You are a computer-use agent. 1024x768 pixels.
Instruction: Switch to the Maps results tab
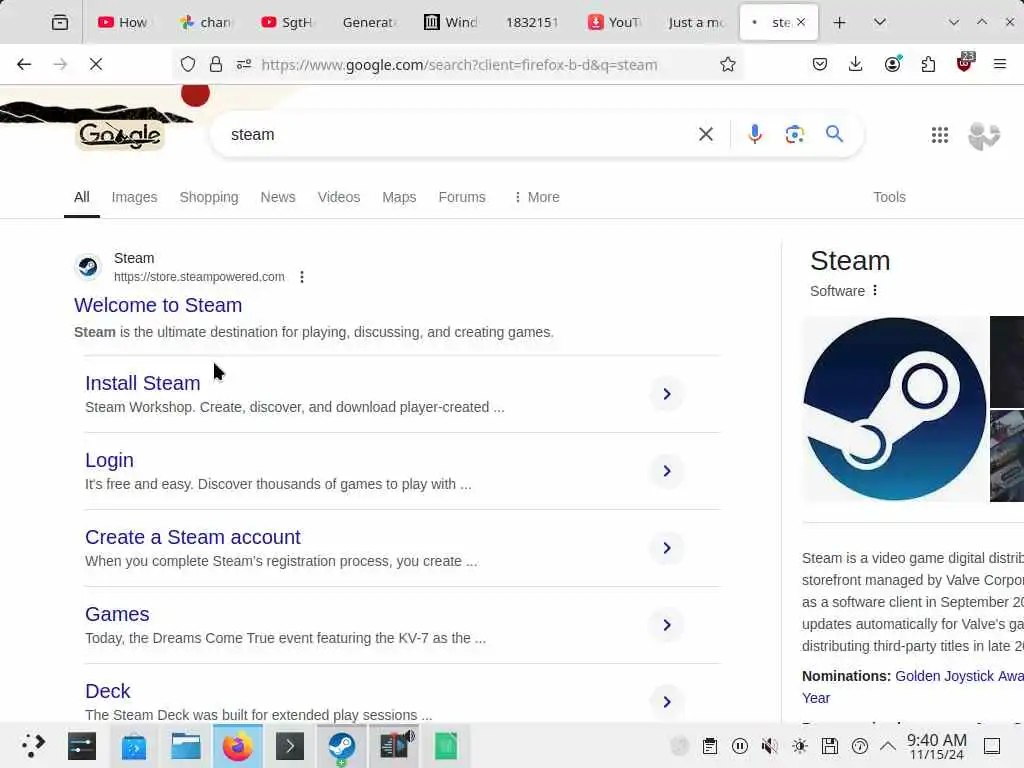[x=399, y=197]
